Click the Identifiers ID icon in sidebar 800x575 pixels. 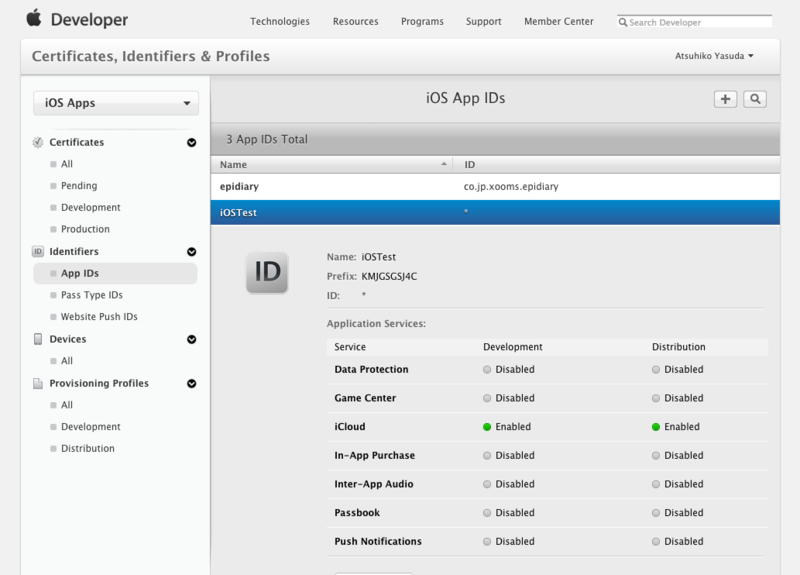pos(38,252)
